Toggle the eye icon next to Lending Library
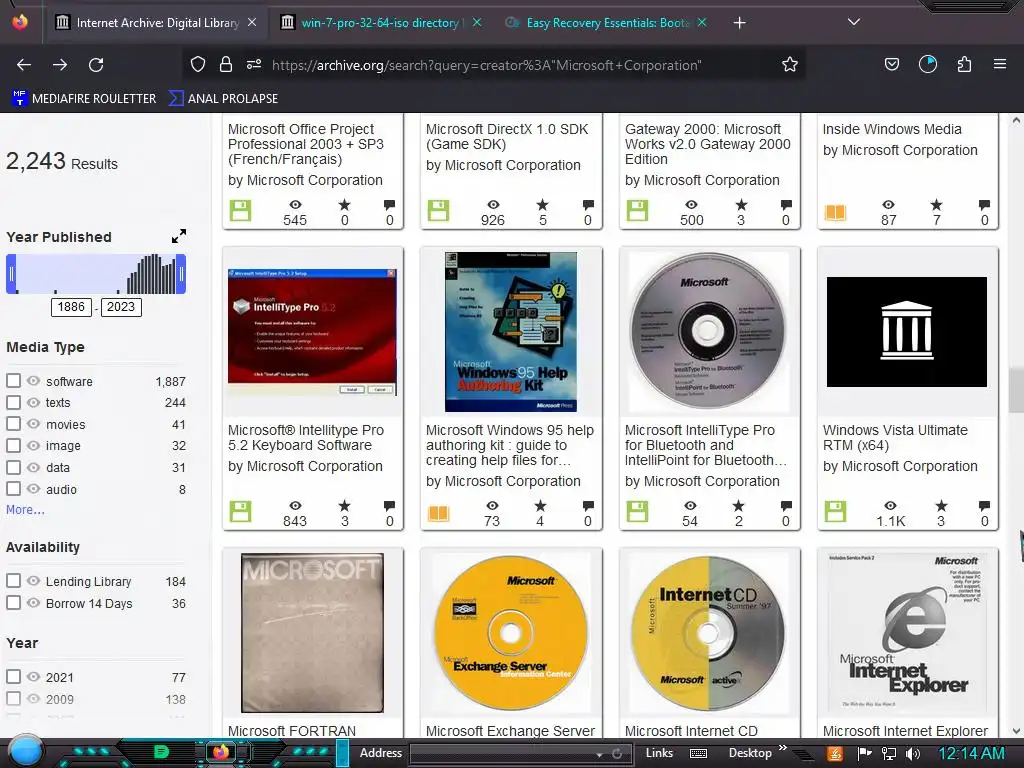This screenshot has width=1024, height=768. 33,581
